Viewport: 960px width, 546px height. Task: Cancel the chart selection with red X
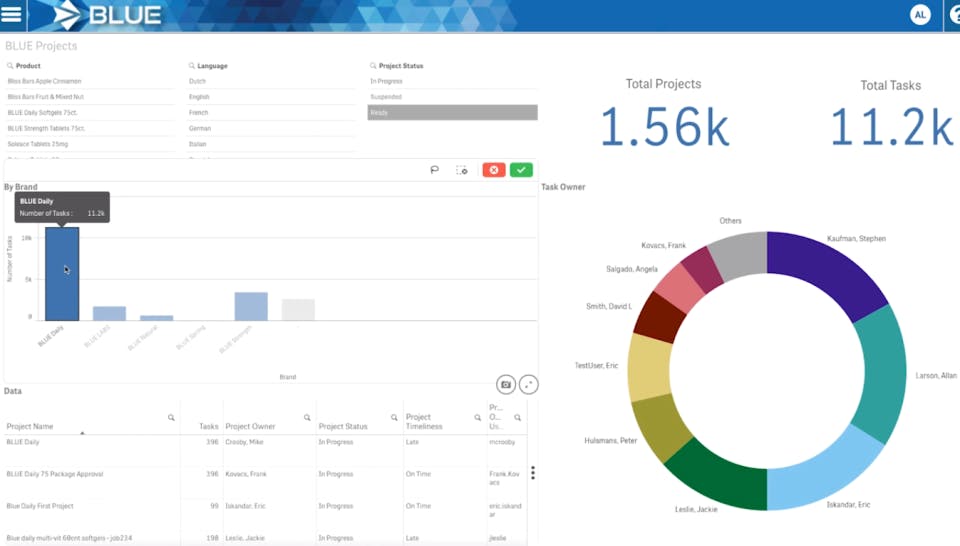[x=493, y=170]
